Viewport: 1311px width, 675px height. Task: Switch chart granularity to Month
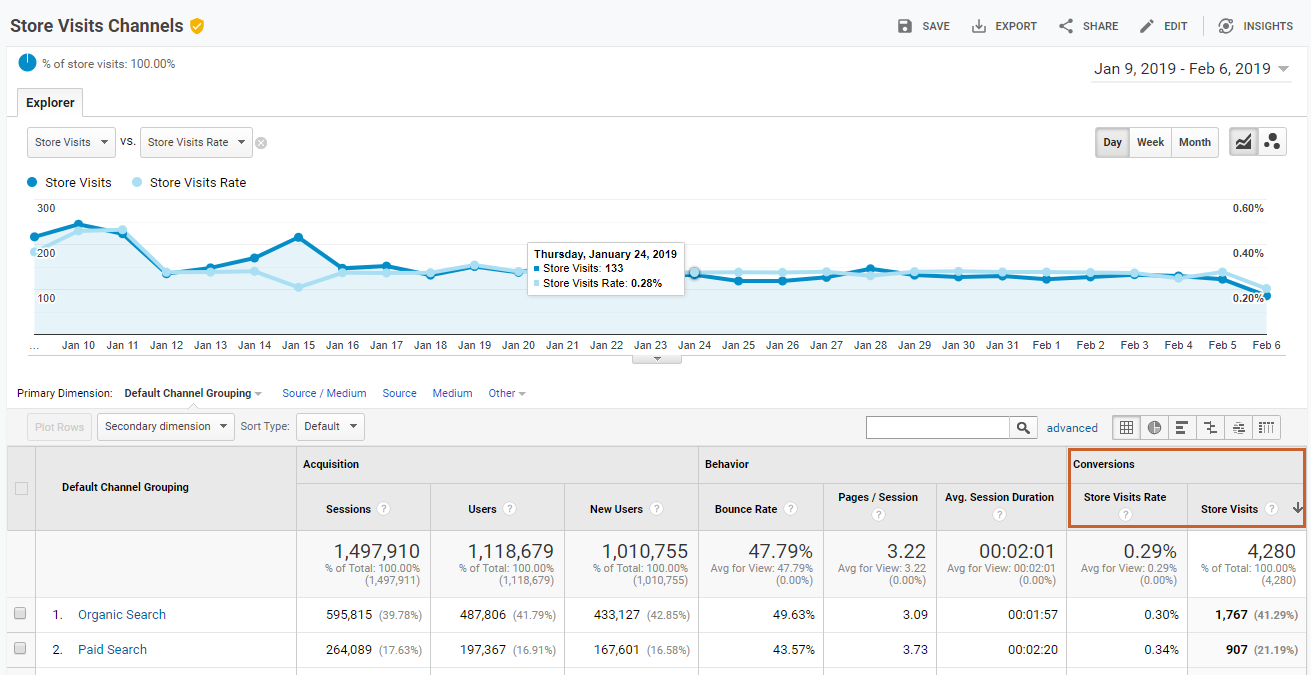point(1195,142)
